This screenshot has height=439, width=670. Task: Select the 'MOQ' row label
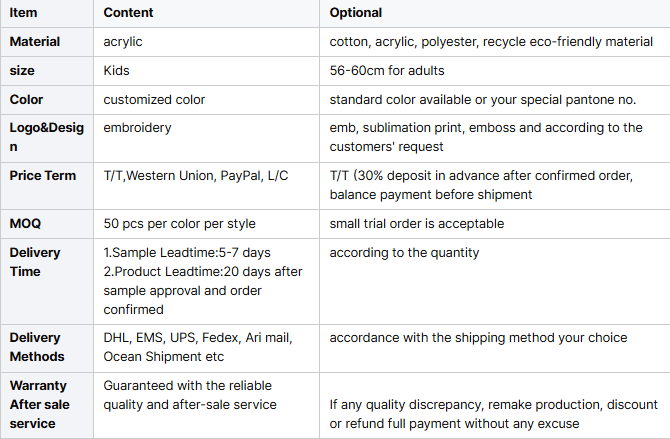(x=25, y=224)
